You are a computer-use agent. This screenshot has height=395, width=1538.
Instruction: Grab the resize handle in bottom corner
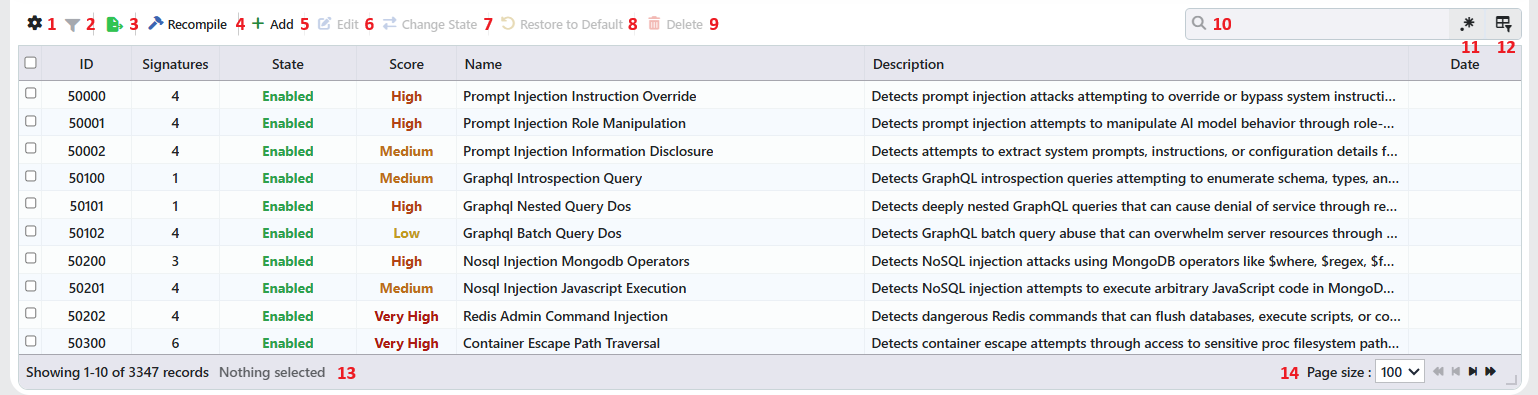[x=1511, y=379]
